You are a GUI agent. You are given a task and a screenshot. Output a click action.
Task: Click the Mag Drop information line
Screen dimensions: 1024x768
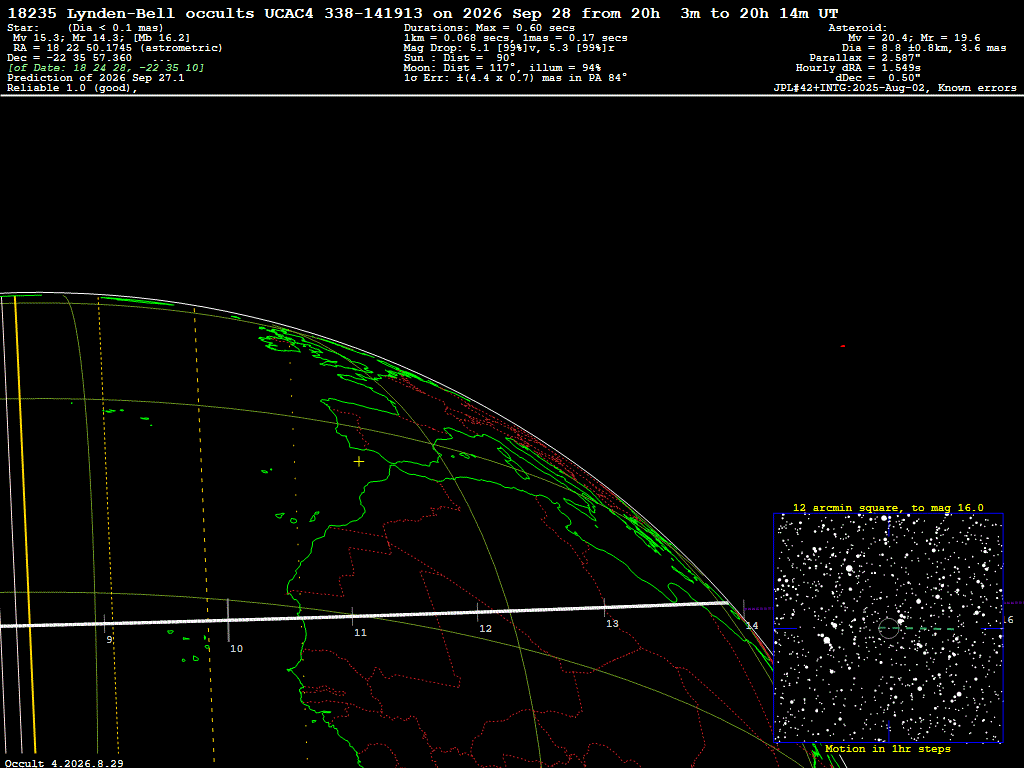(x=509, y=48)
